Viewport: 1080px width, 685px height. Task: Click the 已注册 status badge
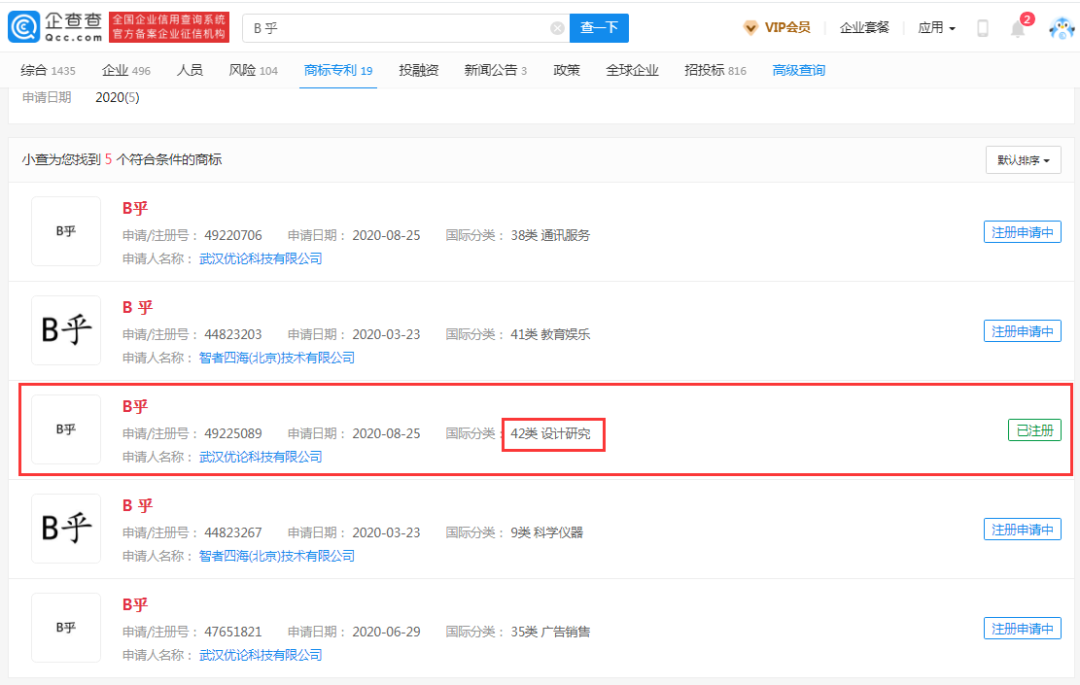pos(1035,430)
